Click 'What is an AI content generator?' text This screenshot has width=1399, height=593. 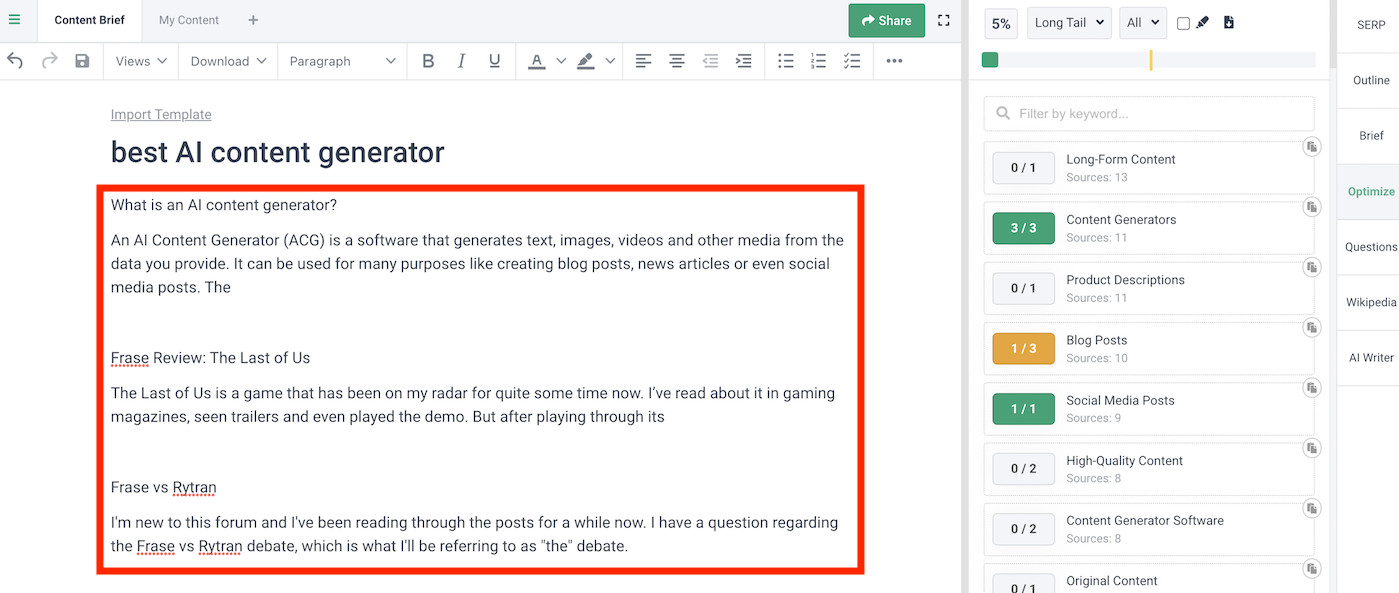coord(224,205)
